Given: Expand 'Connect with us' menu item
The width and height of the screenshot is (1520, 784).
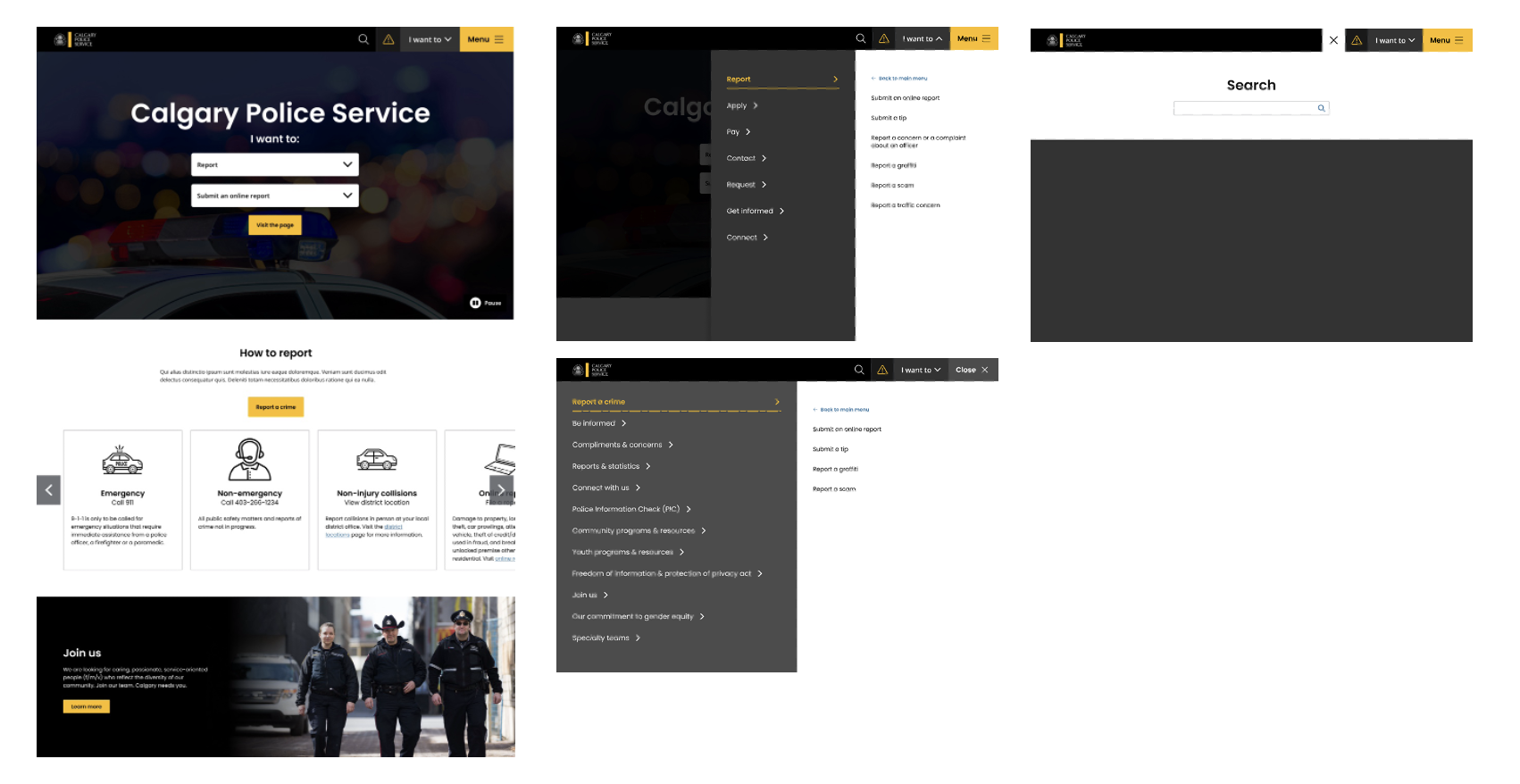Looking at the screenshot, I should (606, 488).
